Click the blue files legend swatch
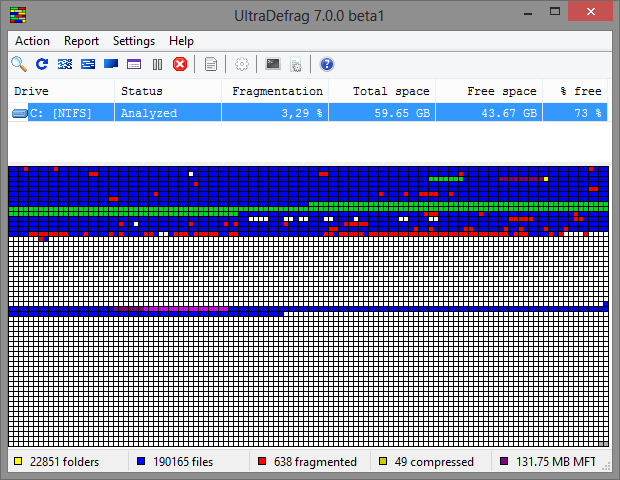 coord(141,461)
